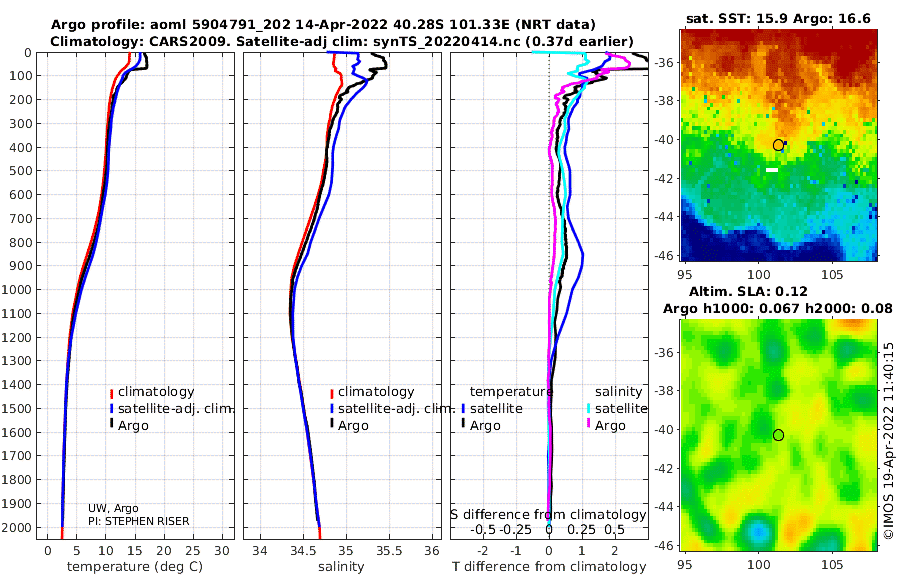Click 'satellite-adj. clim.' legend label in temperature plot
Image resolution: width=900 pixels, height=580 pixels.
pos(175,408)
